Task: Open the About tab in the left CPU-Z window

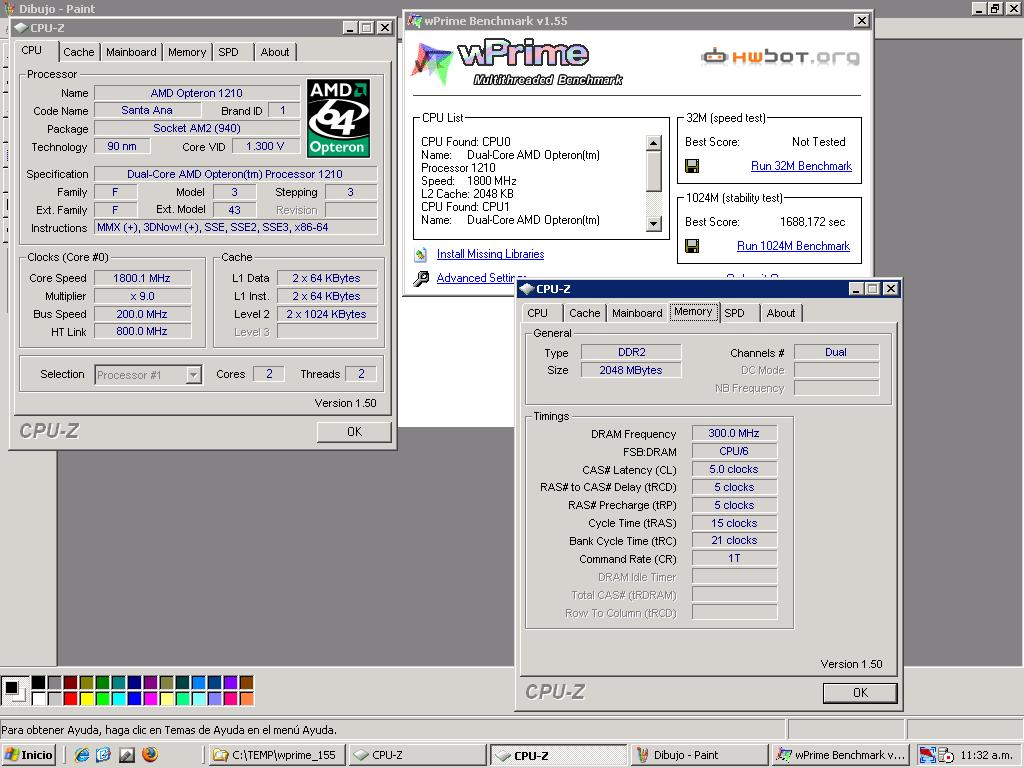Action: coord(275,52)
